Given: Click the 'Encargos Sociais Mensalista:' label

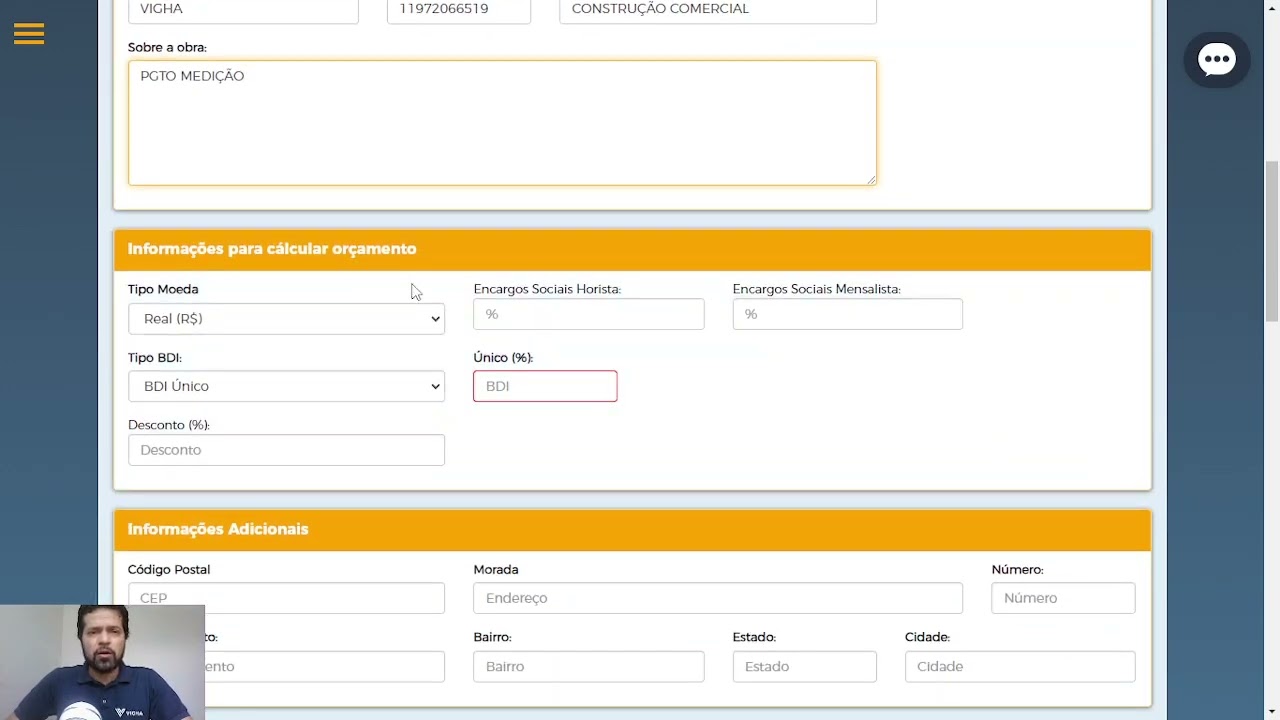Looking at the screenshot, I should coord(816,289).
